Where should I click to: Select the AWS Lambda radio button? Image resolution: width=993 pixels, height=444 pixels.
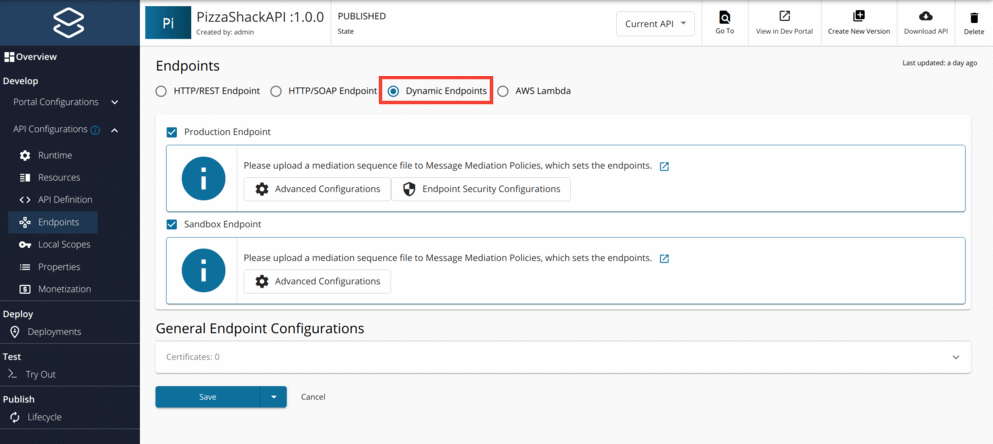pyautogui.click(x=503, y=91)
